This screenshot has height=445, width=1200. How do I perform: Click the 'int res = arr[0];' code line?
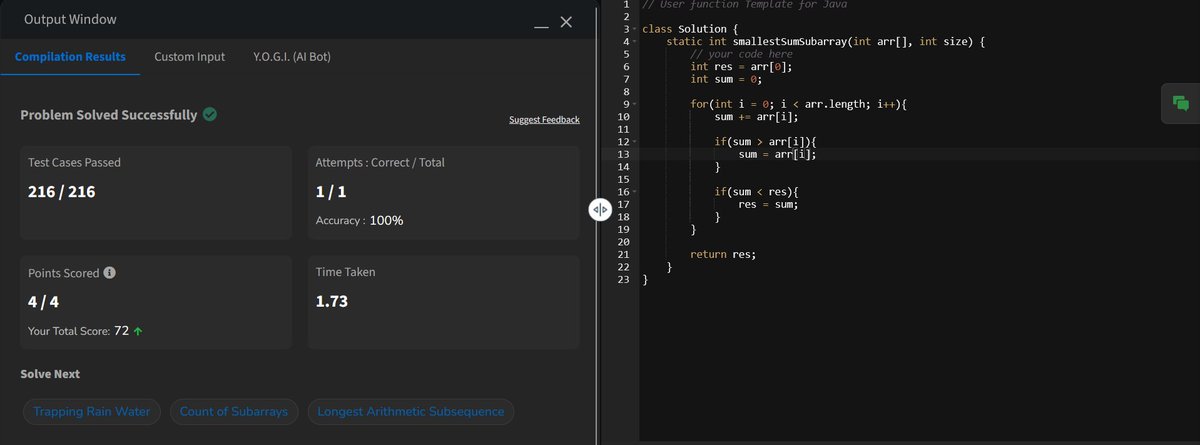[x=741, y=67]
